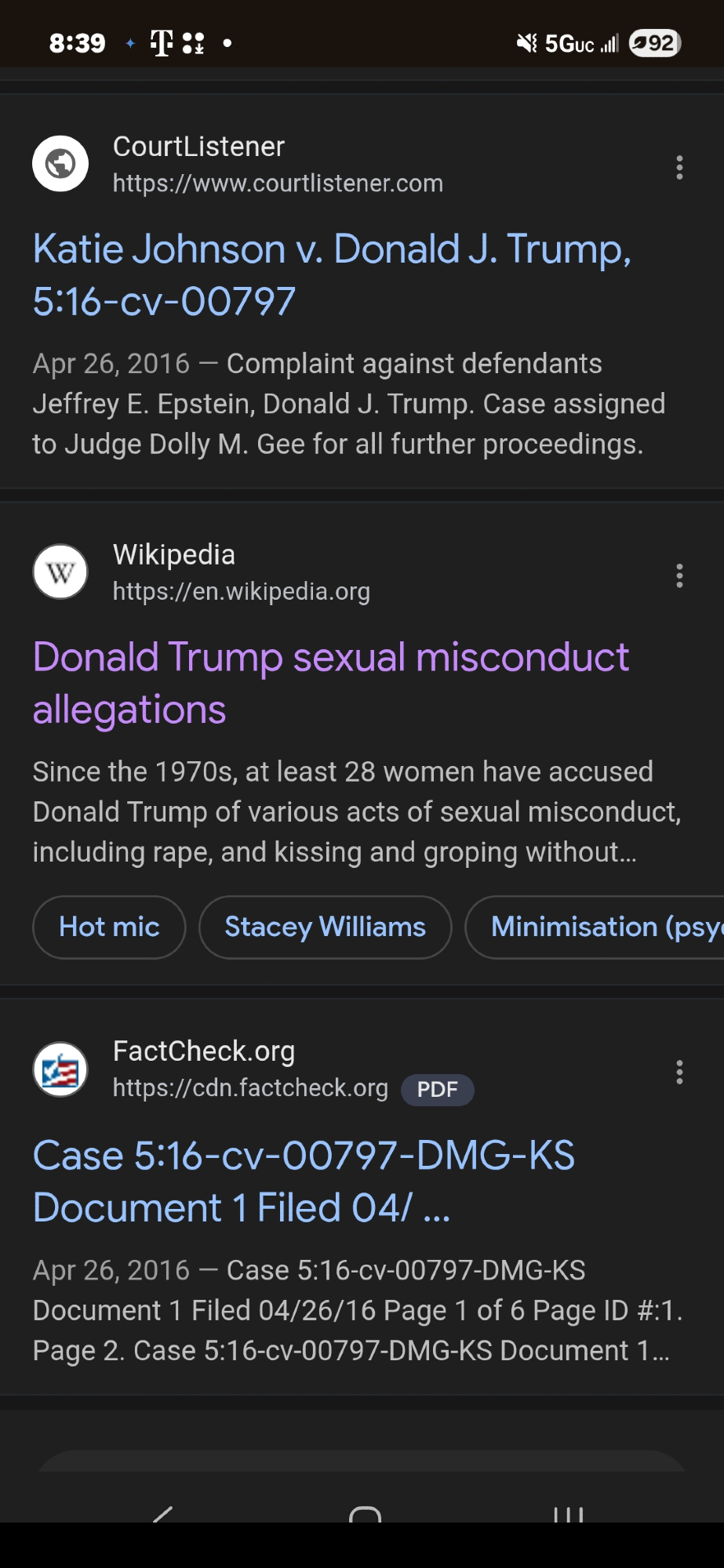Select the Stacey Williams chip

325,927
